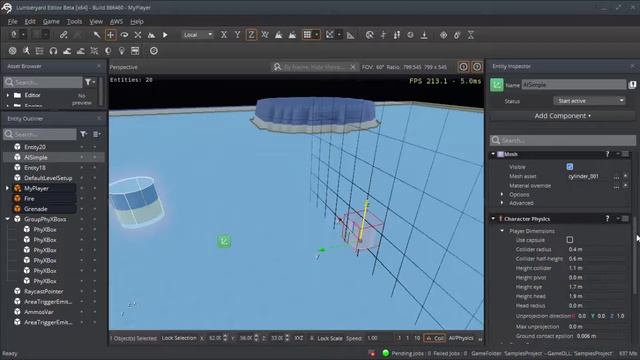The width and height of the screenshot is (640, 360).
Task: Collapse the Character Physics component section
Action: (x=493, y=219)
